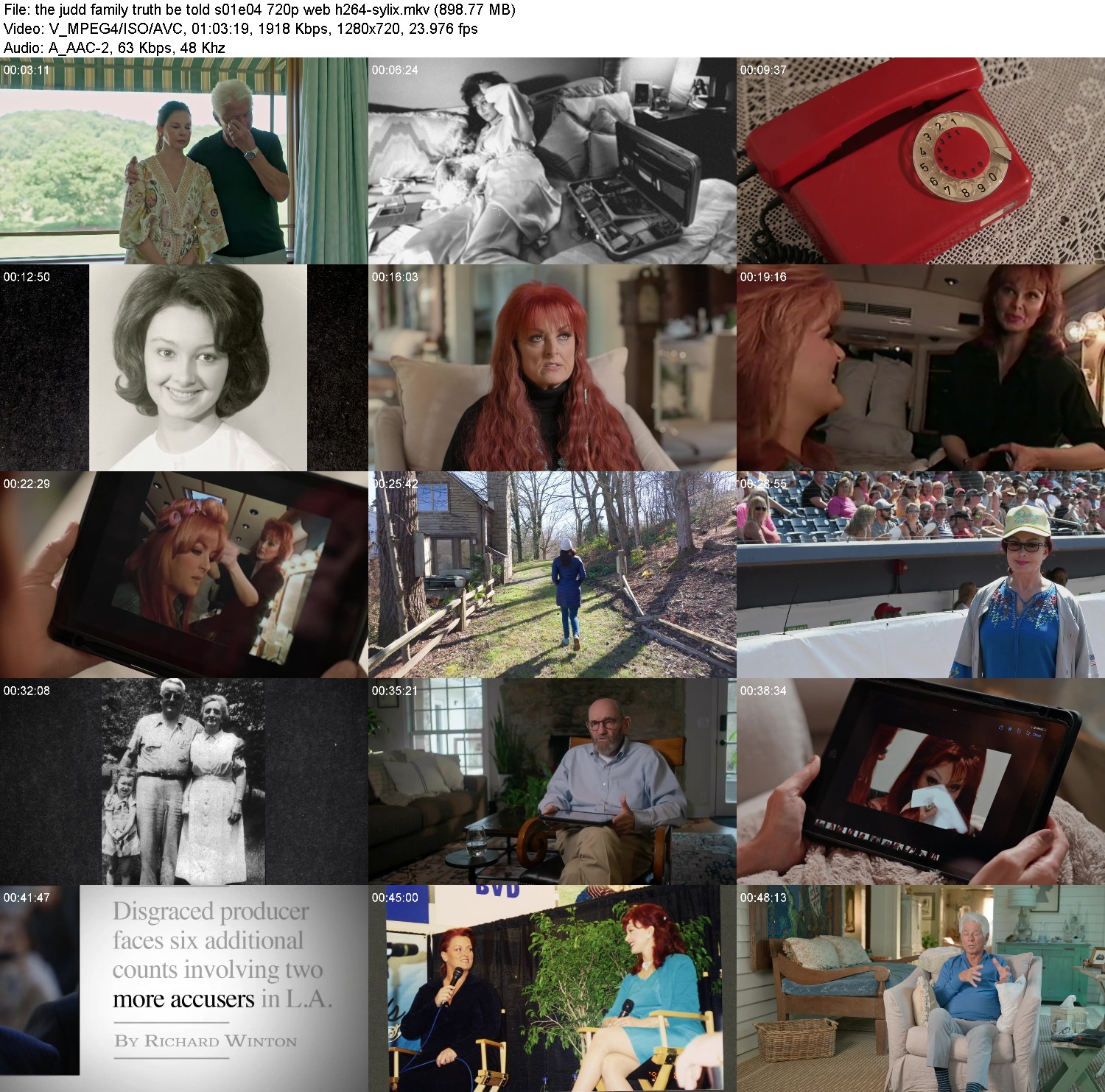
Task: Open the thumbnail at 00:03:11
Action: pyautogui.click(x=183, y=161)
